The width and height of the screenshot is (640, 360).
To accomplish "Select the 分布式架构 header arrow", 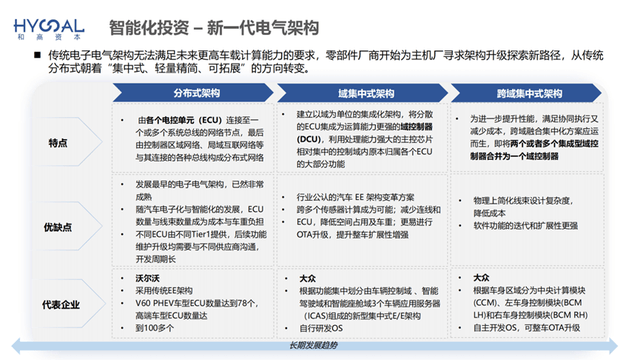I will click(193, 93).
